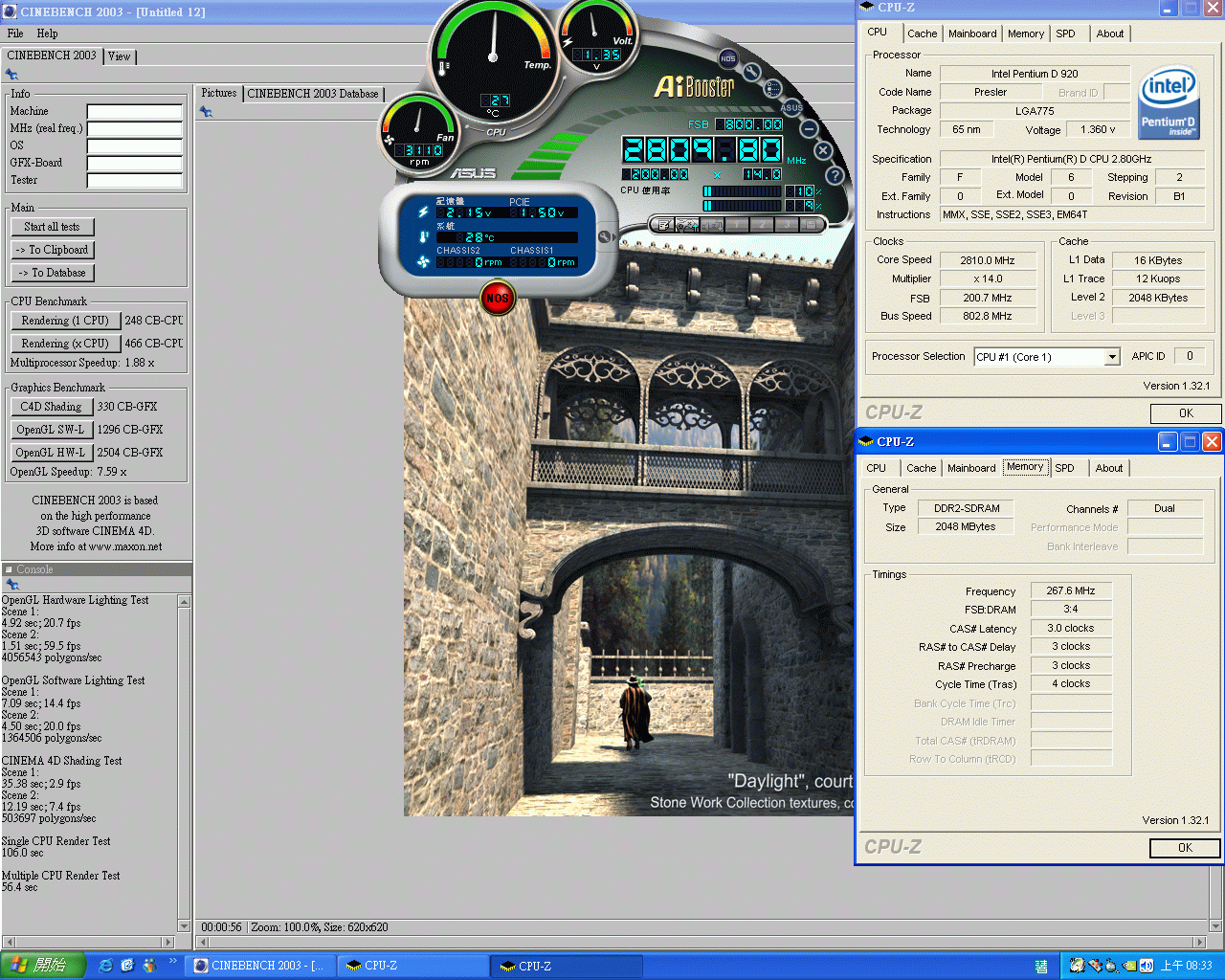Viewport: 1225px width, 980px height.
Task: Open volume control tray icon
Action: 1146,966
